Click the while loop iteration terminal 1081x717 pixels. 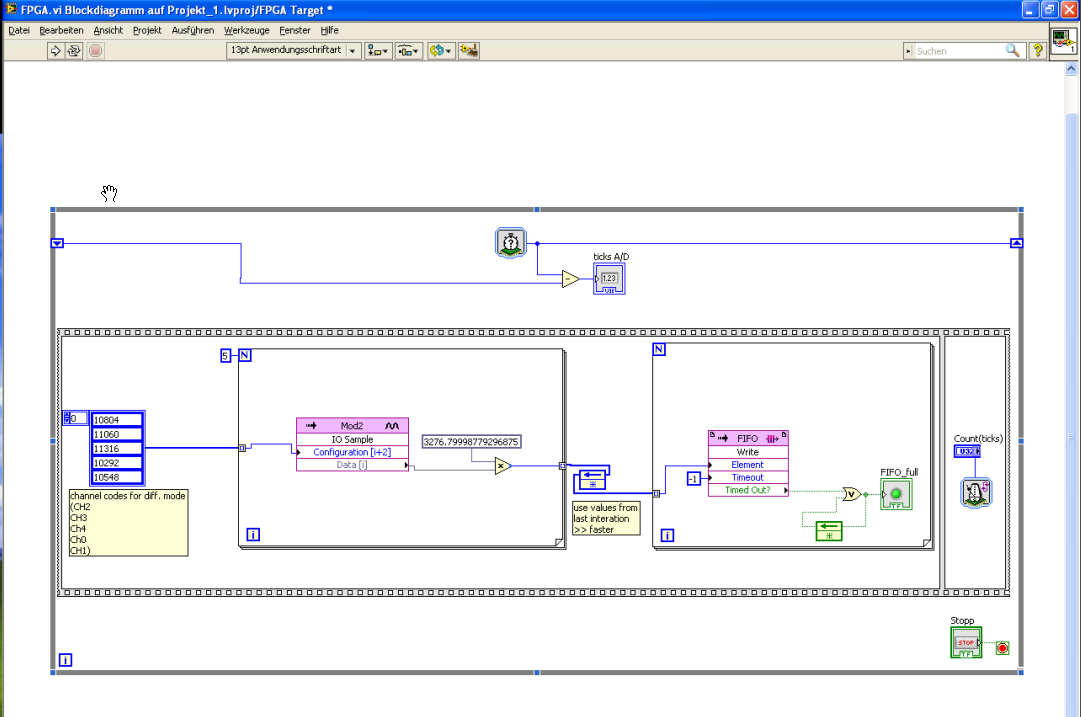[65, 660]
